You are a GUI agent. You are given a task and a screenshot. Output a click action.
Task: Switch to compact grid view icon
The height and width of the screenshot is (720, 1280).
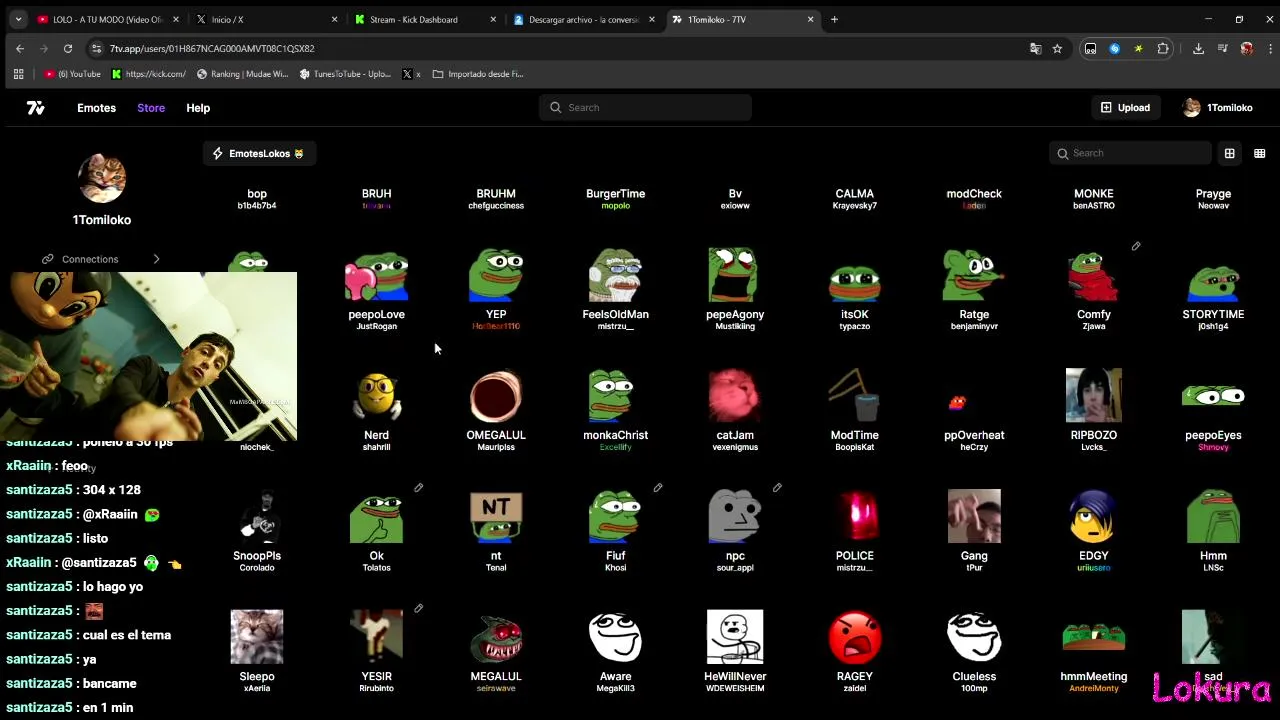click(x=1260, y=153)
